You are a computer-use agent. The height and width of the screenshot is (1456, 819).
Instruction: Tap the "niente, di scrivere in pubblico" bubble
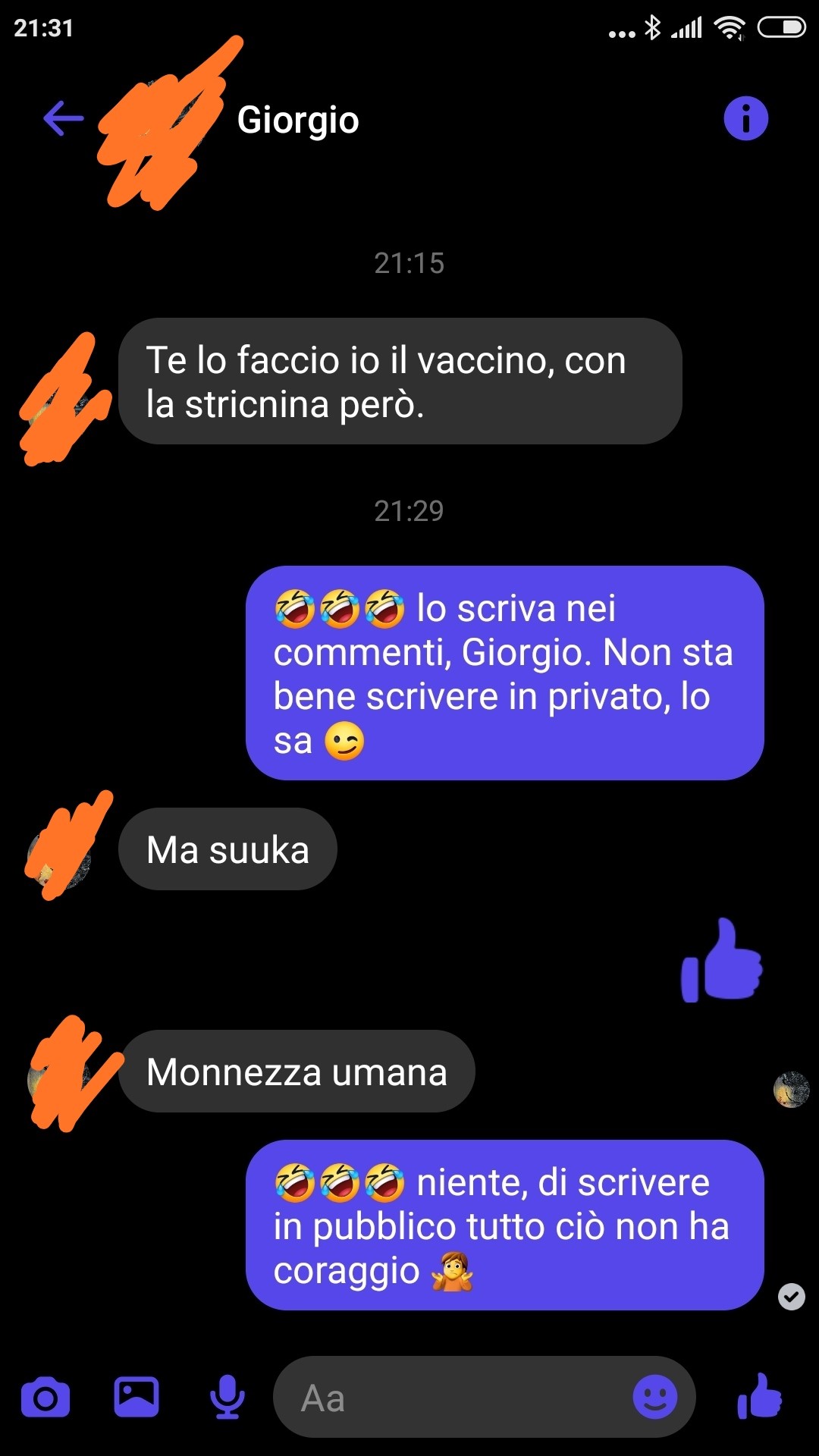504,1225
